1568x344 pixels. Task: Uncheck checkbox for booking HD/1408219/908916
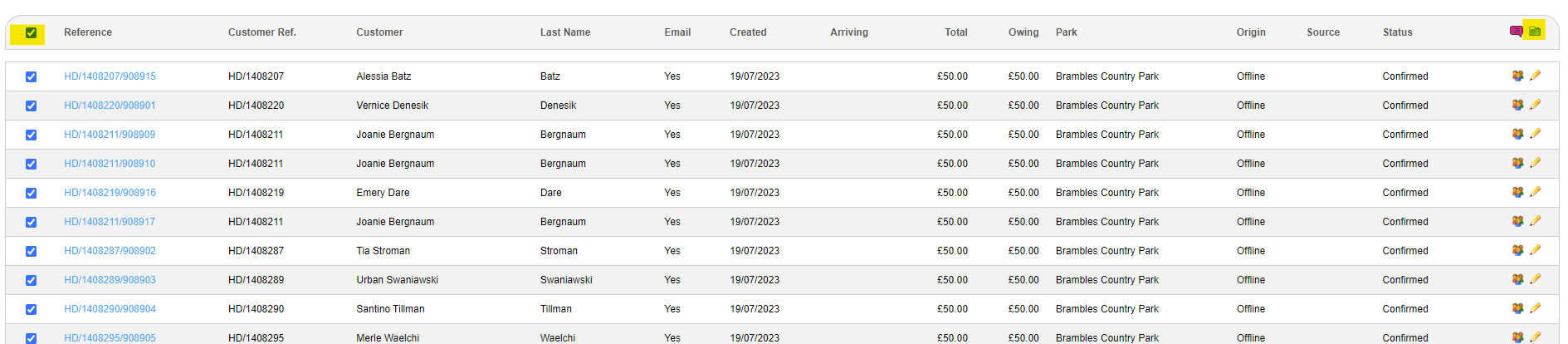(31, 193)
